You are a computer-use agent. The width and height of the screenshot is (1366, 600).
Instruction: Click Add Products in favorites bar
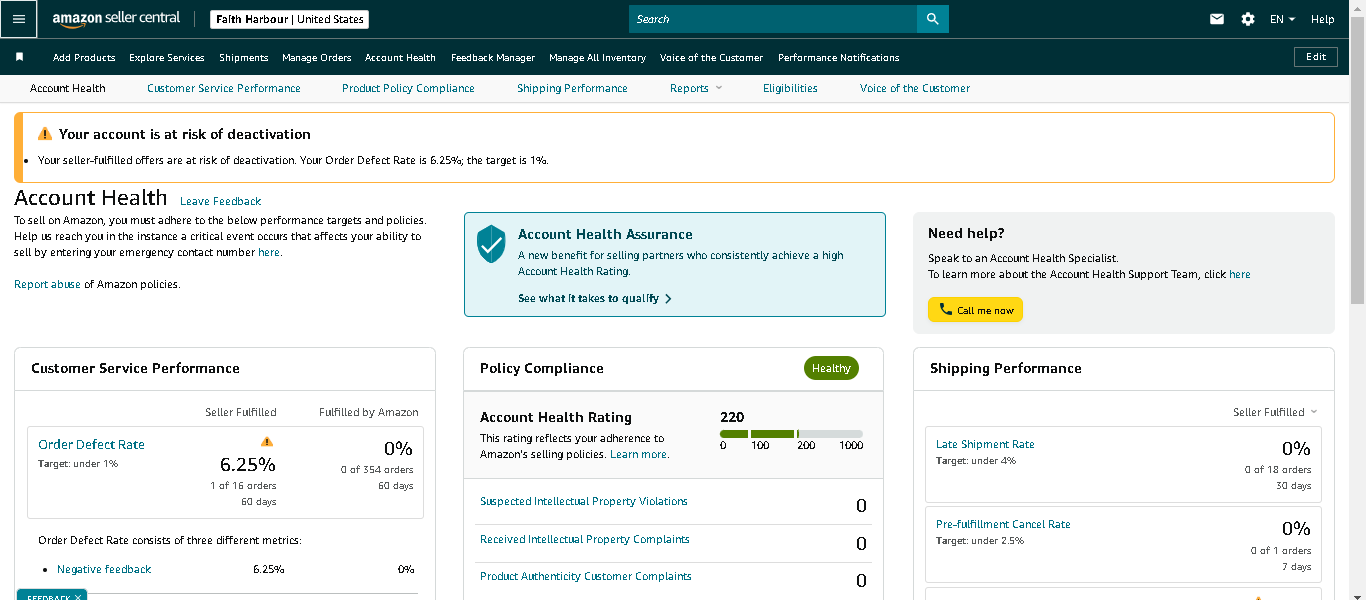[84, 58]
